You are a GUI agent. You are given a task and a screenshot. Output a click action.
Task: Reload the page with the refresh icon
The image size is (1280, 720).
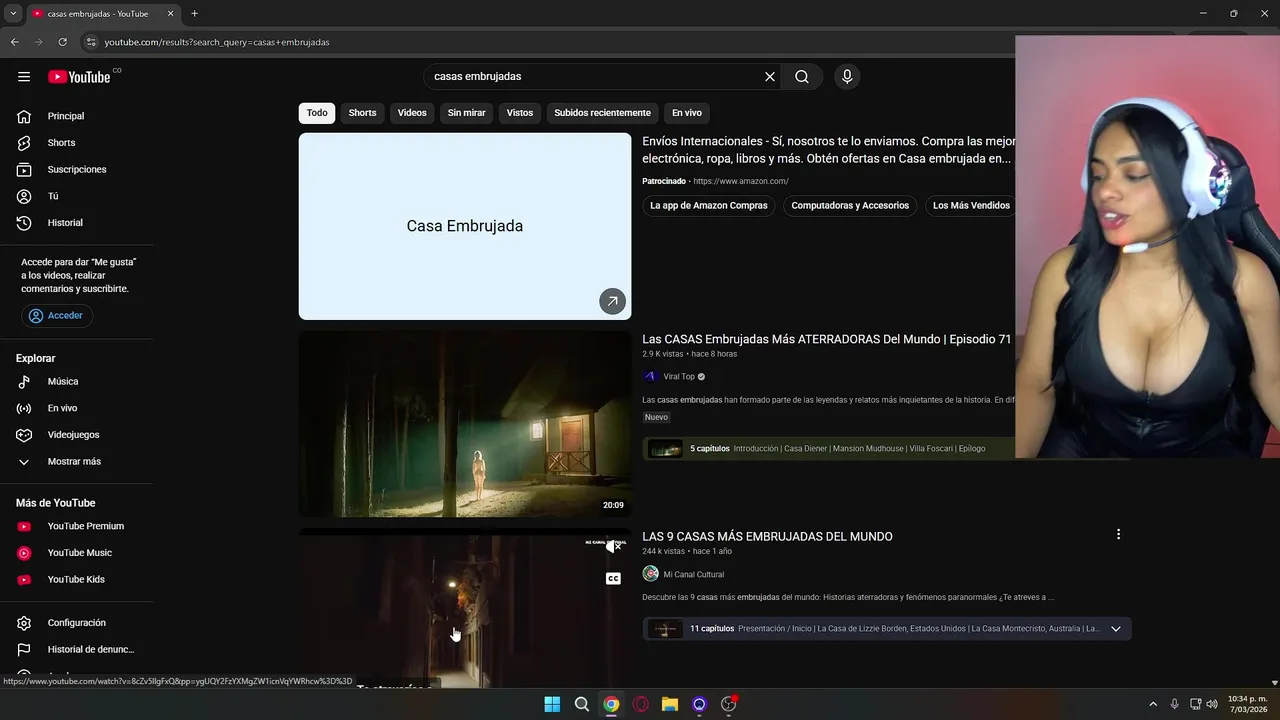pyautogui.click(x=62, y=42)
